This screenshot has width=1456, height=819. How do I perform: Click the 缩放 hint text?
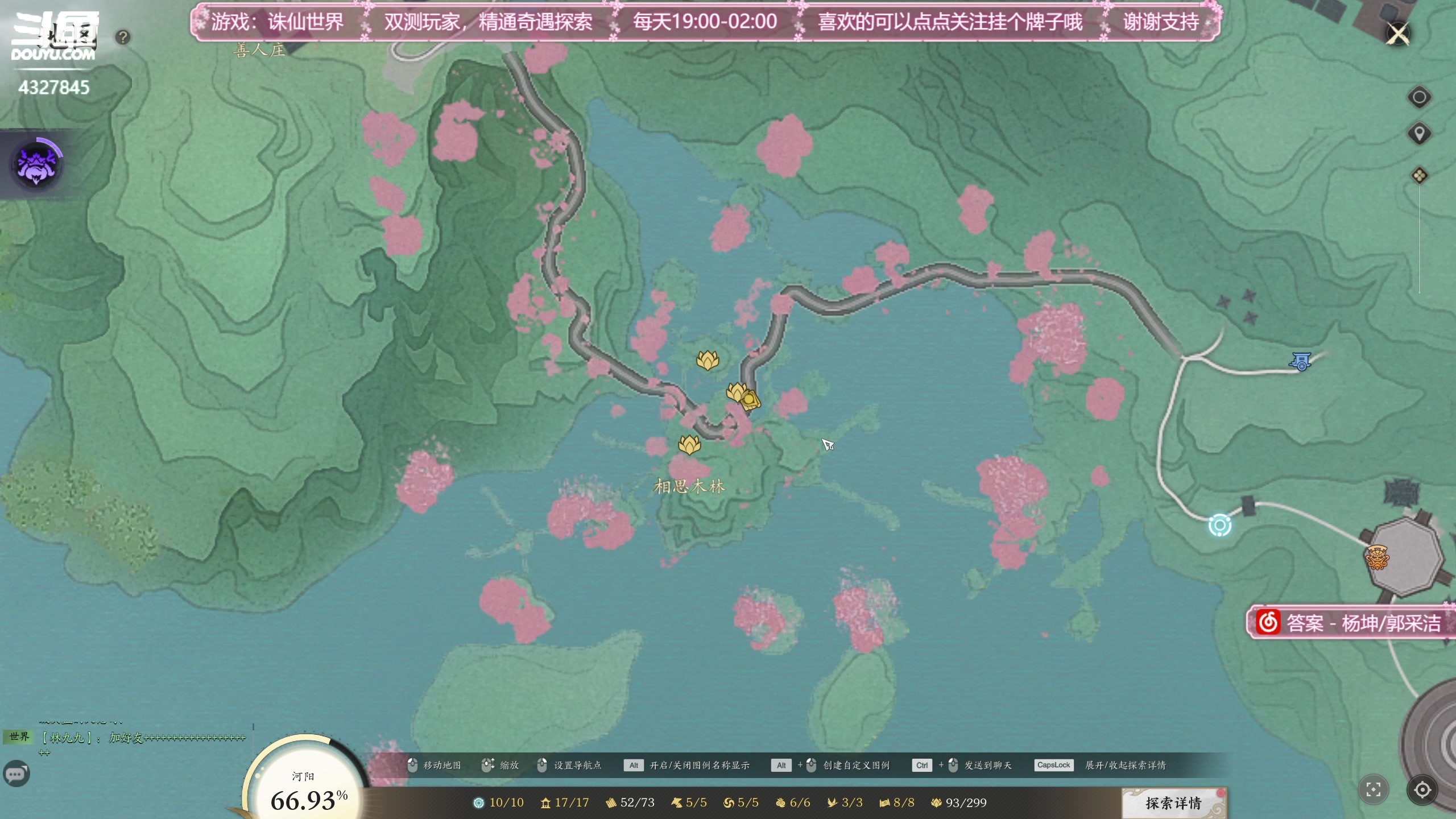click(510, 765)
